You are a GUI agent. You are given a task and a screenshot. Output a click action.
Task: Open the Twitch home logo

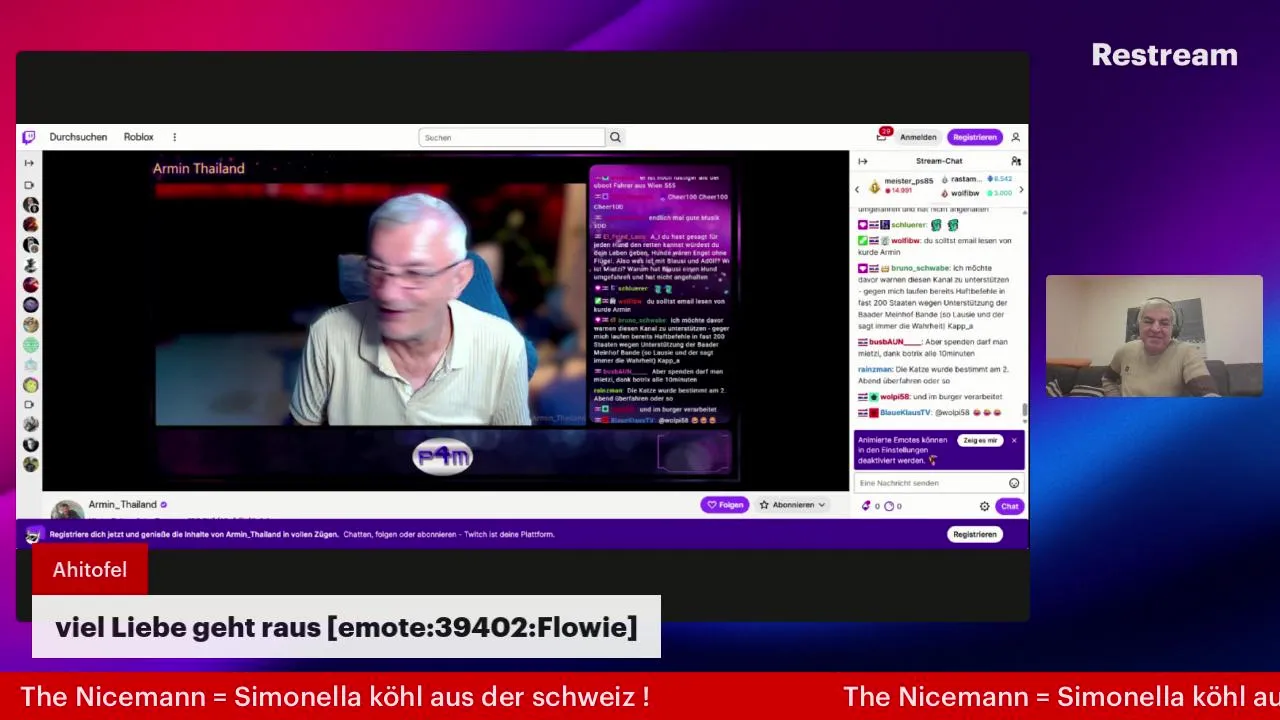(x=29, y=137)
